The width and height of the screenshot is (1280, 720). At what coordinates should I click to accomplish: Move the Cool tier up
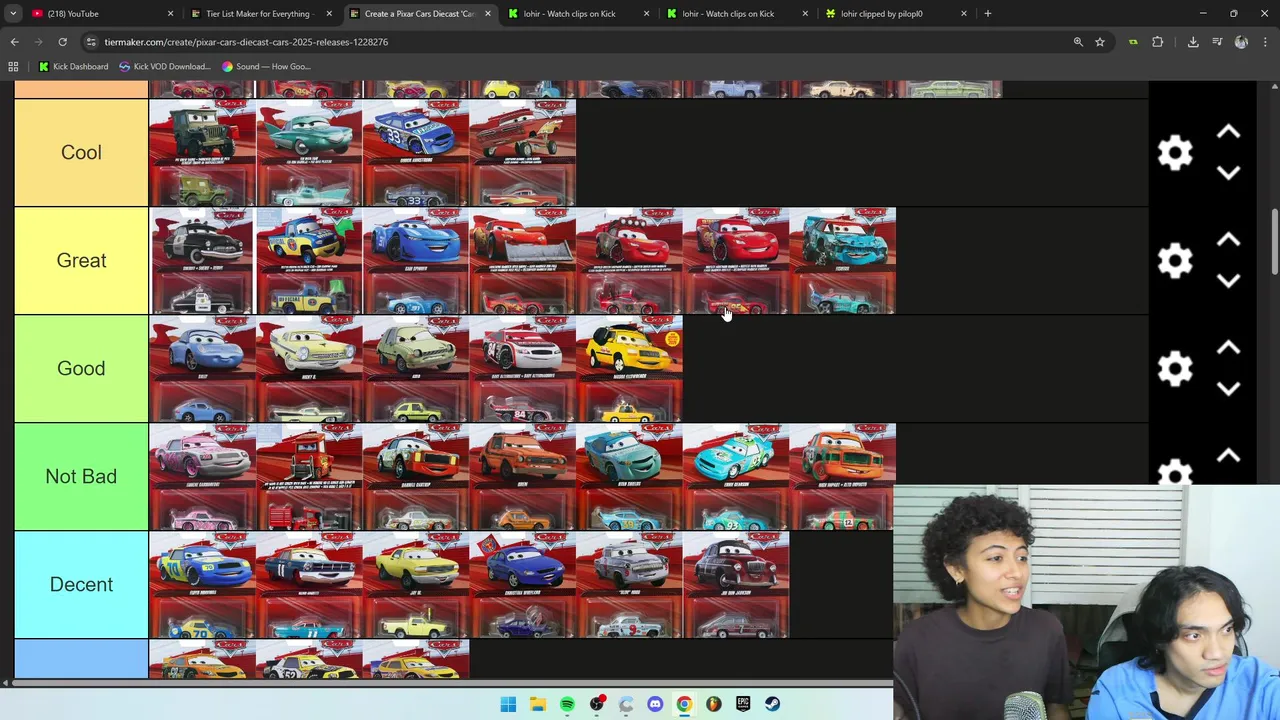click(1228, 132)
